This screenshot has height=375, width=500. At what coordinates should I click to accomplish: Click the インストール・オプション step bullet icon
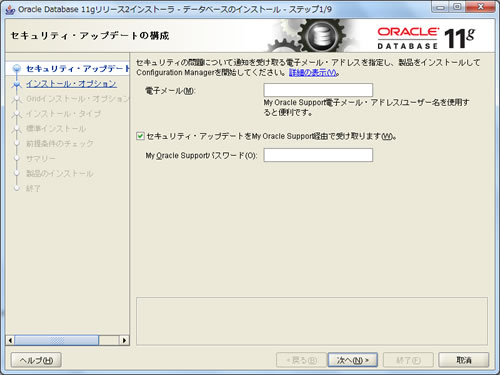pyautogui.click(x=17, y=84)
